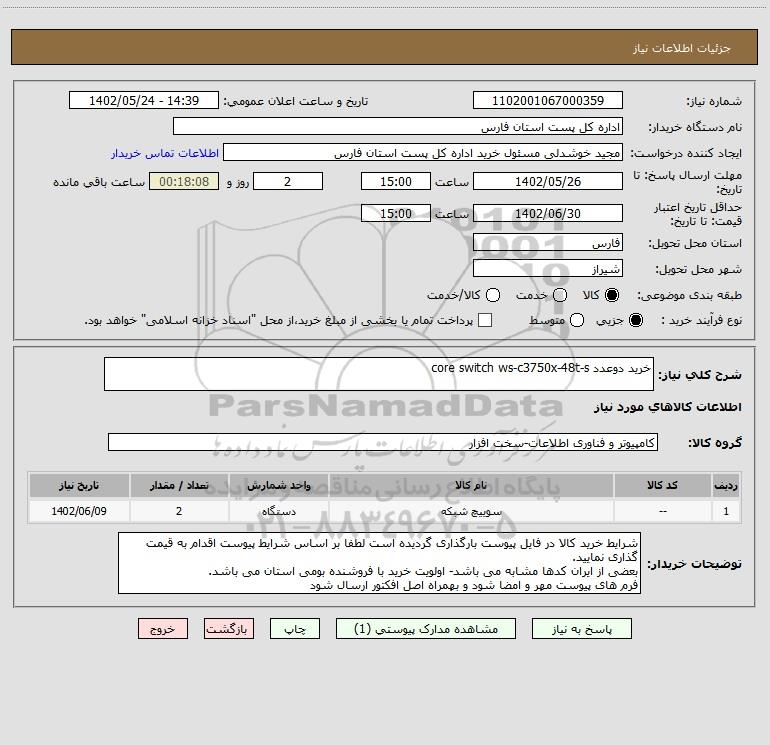Click the buyer name field اداره کل پست استان فارس
770x745 pixels.
[398, 126]
